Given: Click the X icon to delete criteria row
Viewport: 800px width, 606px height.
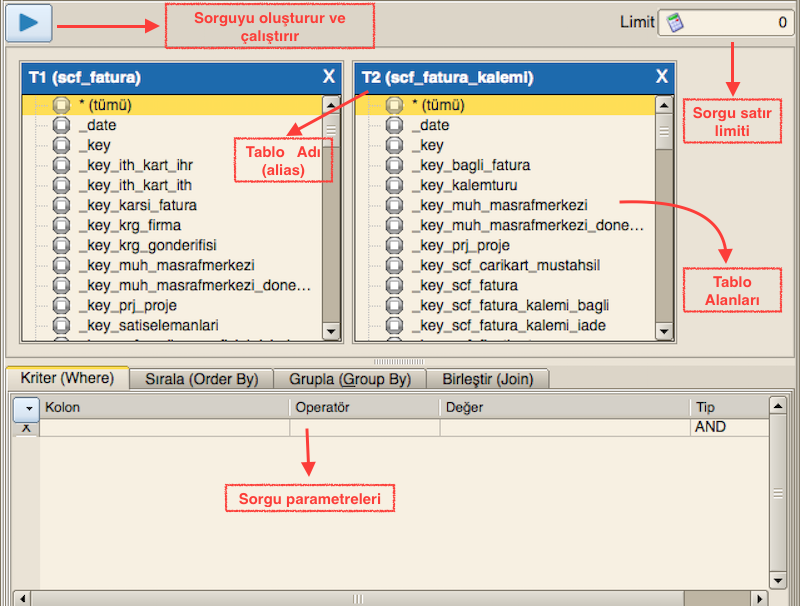Looking at the screenshot, I should click(x=26, y=428).
